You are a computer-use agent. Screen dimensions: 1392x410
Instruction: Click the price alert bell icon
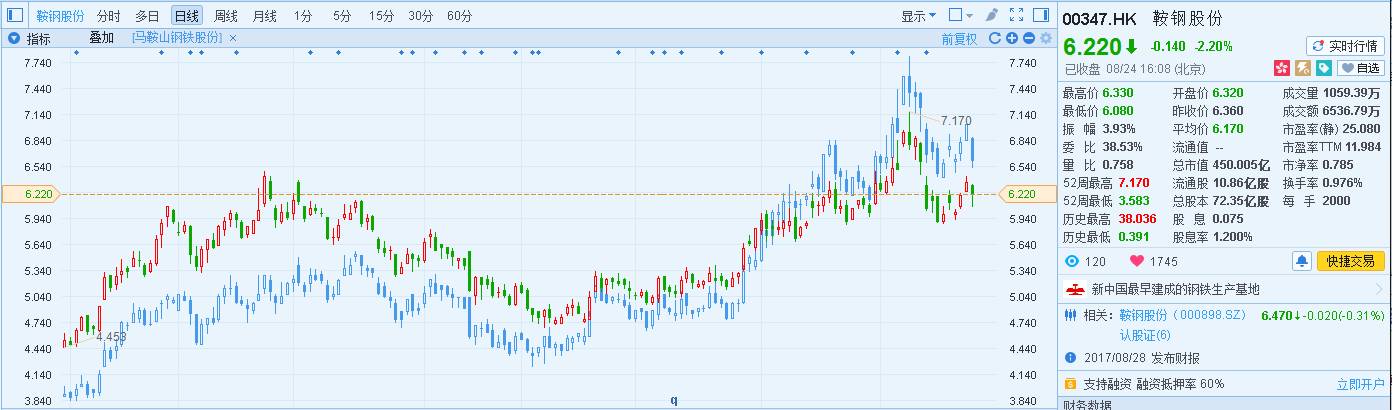(1301, 261)
